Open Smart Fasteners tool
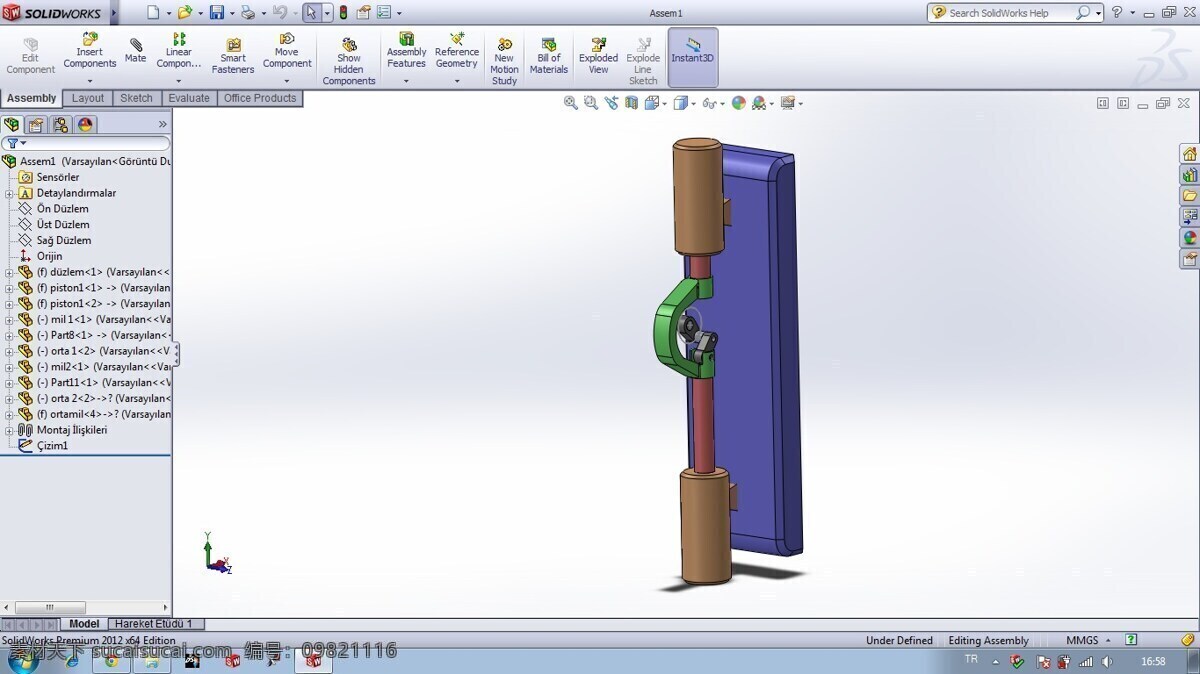 233,56
